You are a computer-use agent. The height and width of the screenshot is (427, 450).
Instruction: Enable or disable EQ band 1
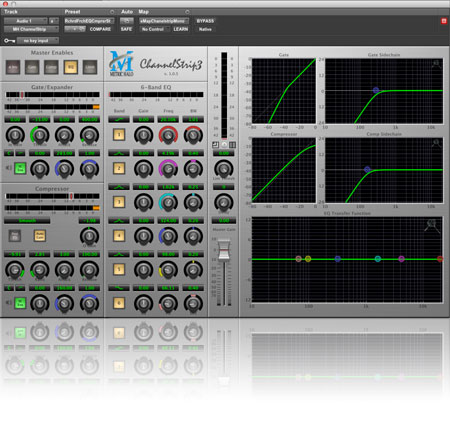[119, 135]
